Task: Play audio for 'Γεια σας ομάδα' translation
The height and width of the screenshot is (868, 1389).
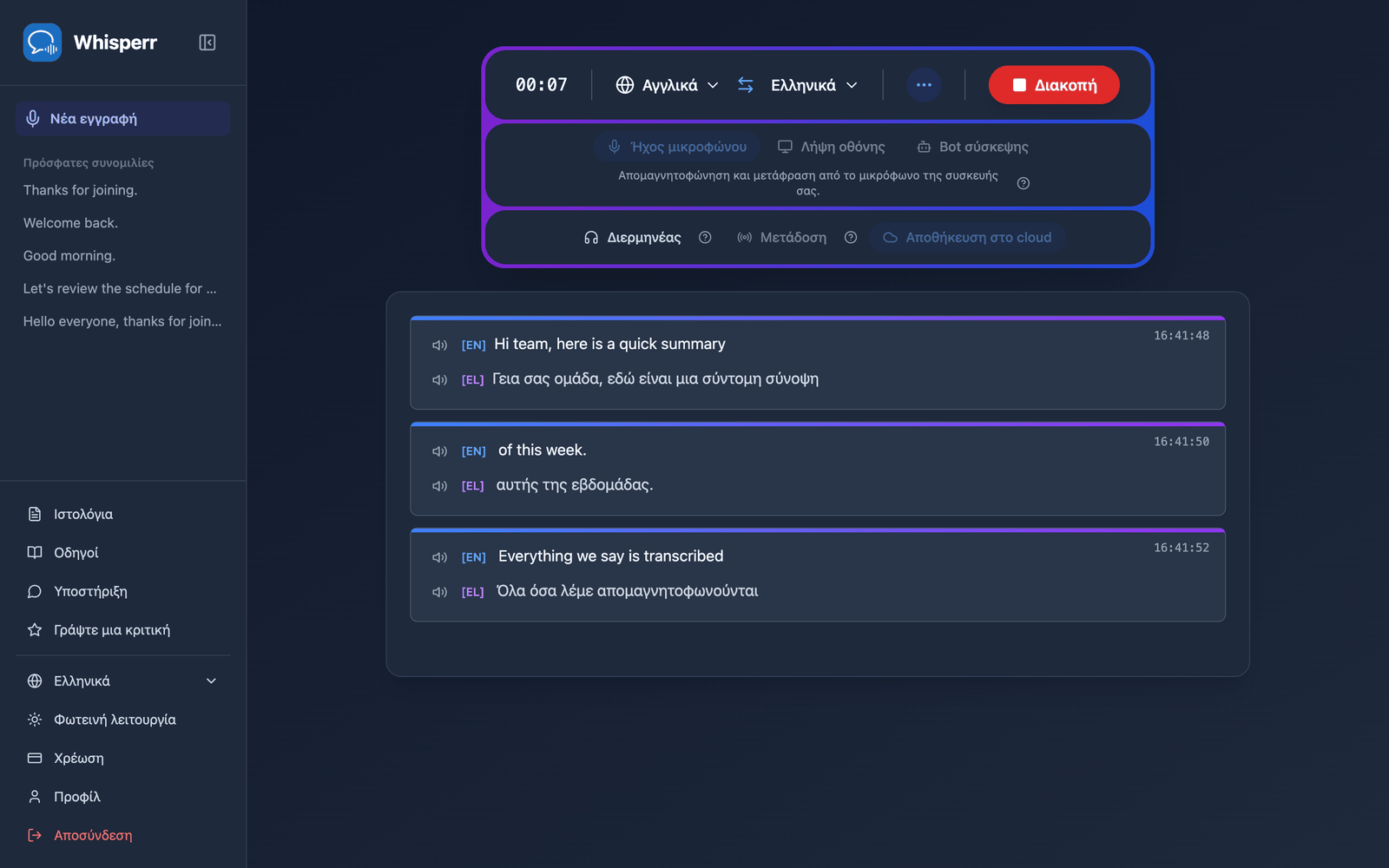Action: (439, 380)
